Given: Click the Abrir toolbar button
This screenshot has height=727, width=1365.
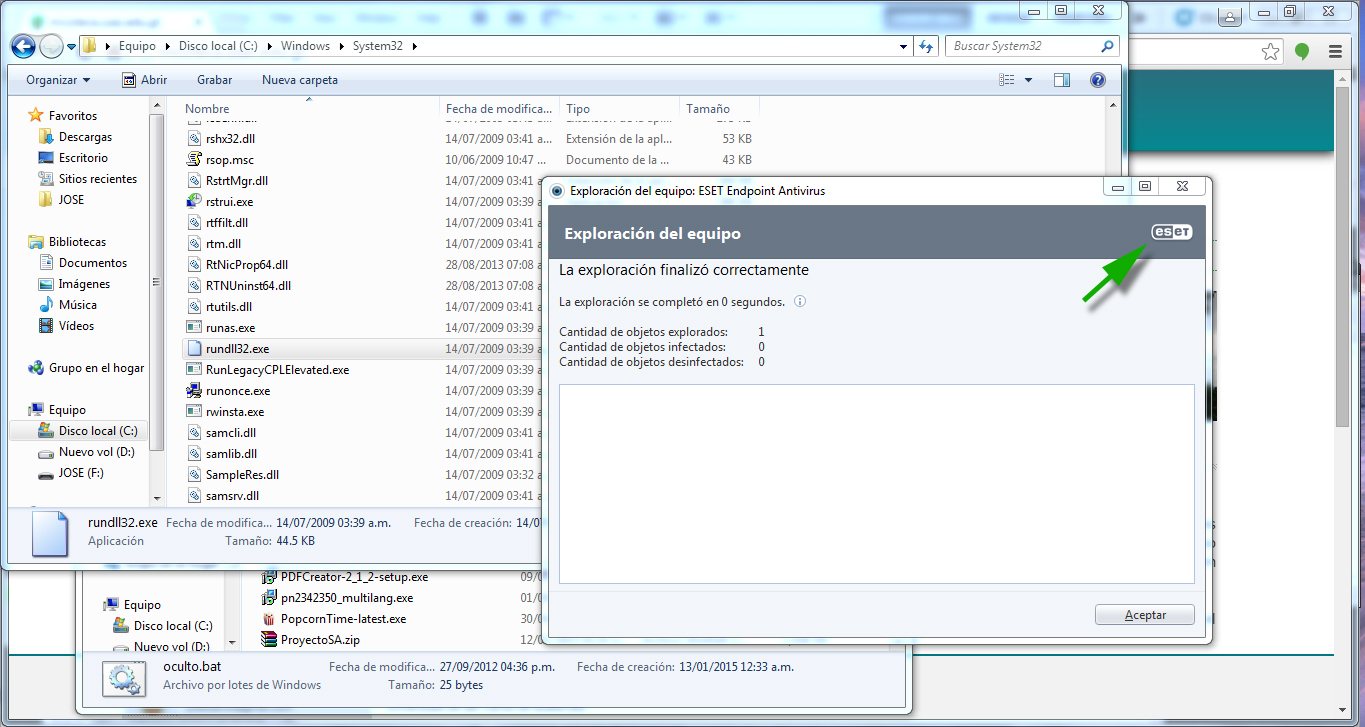Looking at the screenshot, I should click(144, 80).
